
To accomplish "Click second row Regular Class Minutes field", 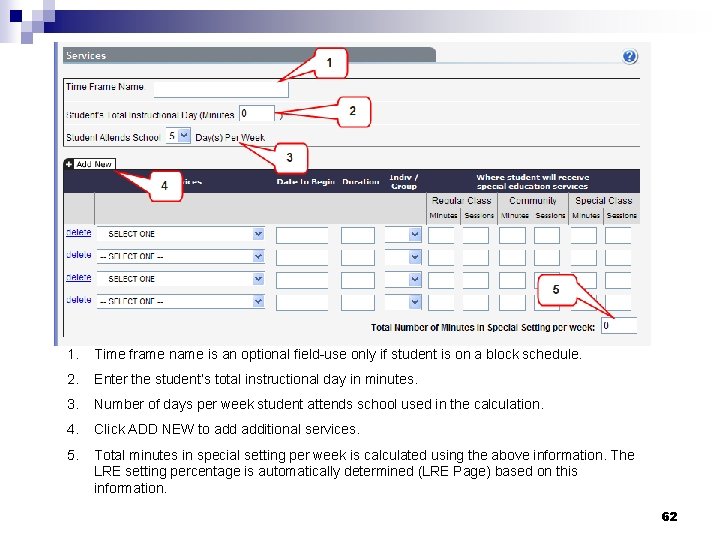I will click(x=441, y=258).
